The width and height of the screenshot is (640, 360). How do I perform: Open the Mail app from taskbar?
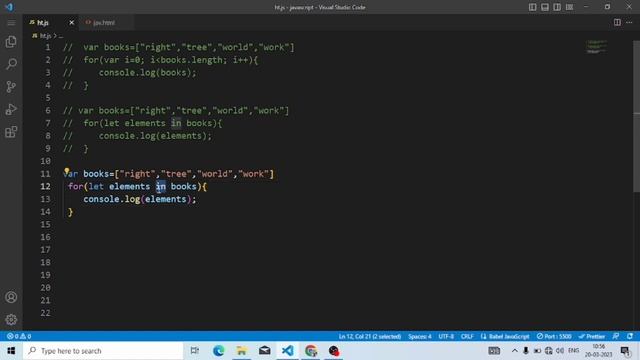click(264, 351)
